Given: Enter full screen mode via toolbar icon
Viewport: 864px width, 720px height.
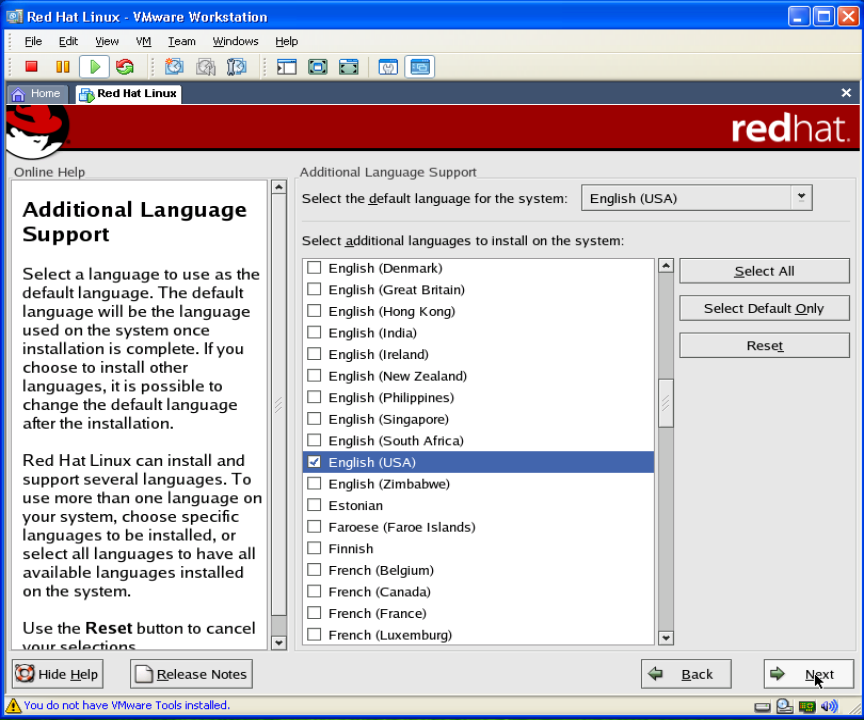Looking at the screenshot, I should [318, 67].
